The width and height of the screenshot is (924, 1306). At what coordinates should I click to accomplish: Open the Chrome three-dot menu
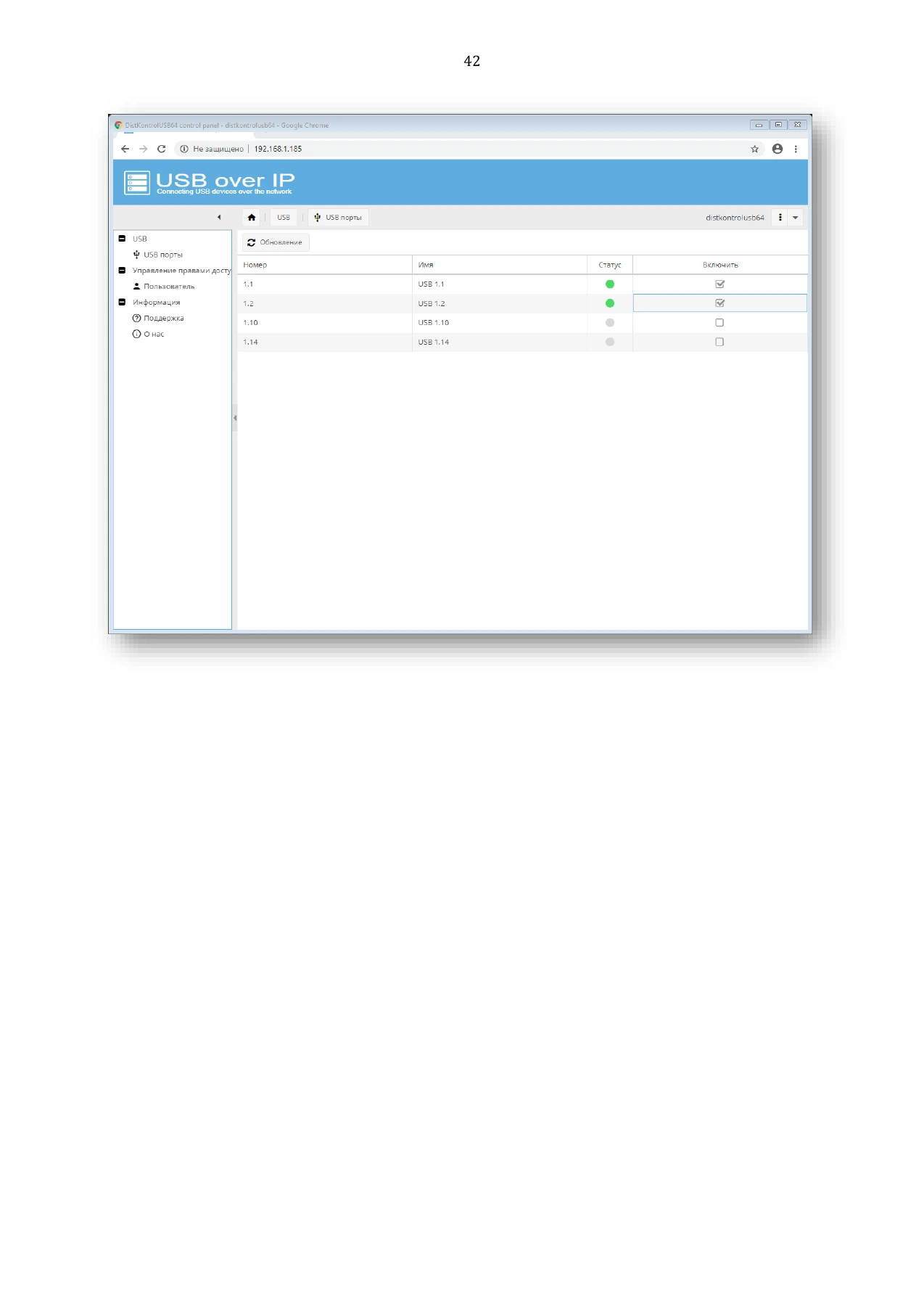coord(796,149)
